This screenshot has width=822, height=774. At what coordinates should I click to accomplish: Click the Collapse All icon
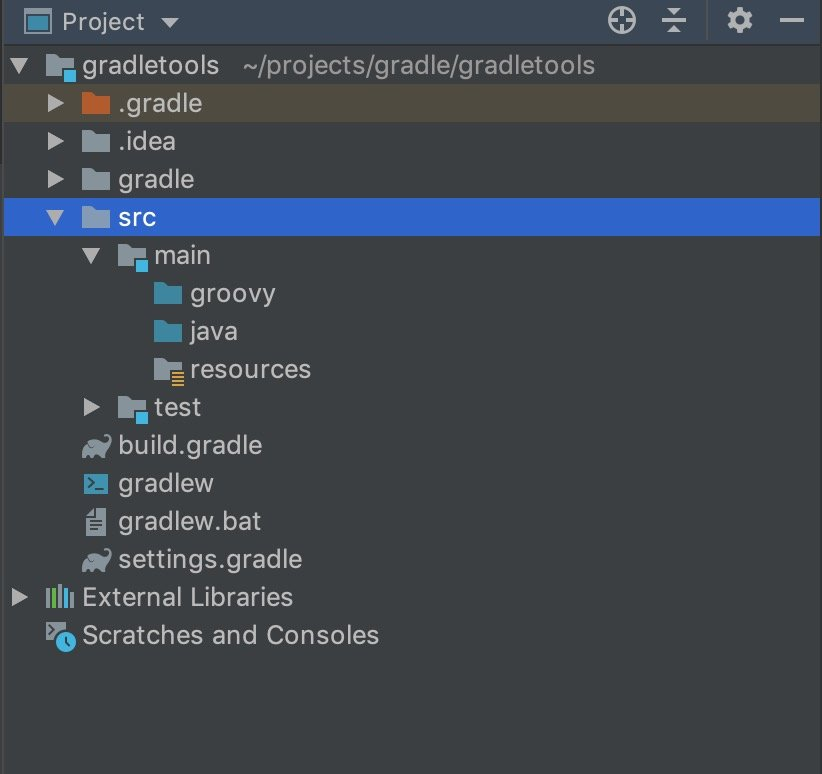[x=674, y=21]
